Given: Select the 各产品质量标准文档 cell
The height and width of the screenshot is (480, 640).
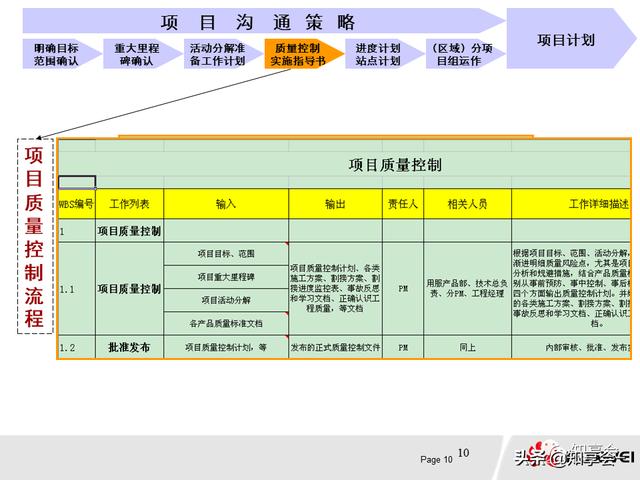Looking at the screenshot, I should (226, 324).
